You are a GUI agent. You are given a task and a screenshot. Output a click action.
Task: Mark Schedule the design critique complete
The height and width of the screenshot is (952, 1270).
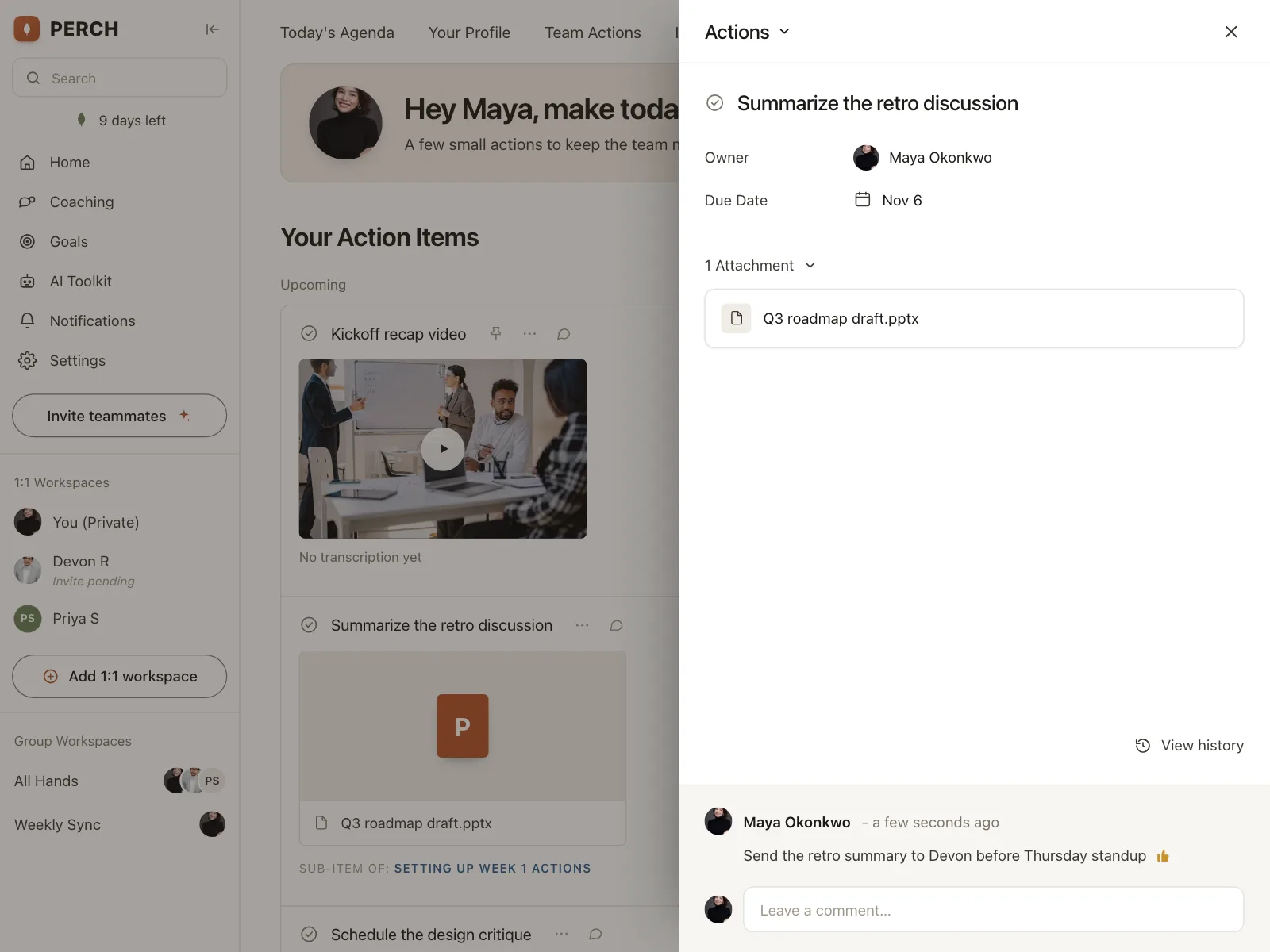point(309,934)
